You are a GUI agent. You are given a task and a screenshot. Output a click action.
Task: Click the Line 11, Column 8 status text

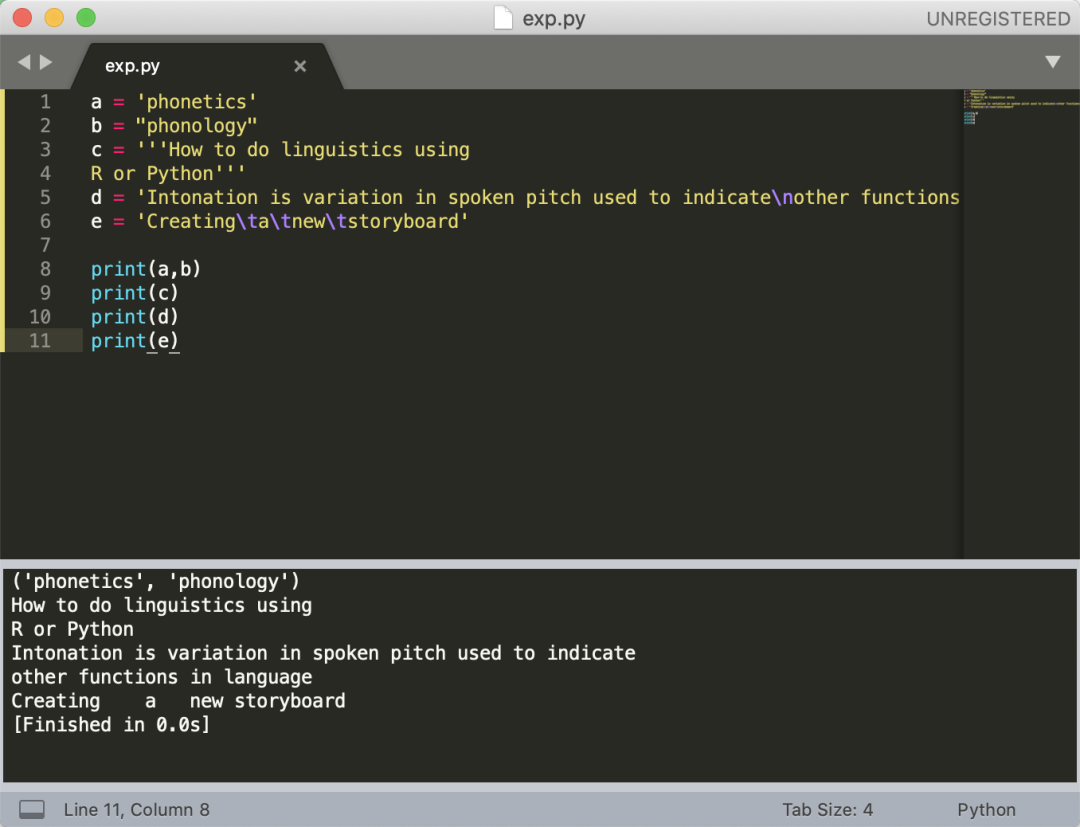[136, 809]
